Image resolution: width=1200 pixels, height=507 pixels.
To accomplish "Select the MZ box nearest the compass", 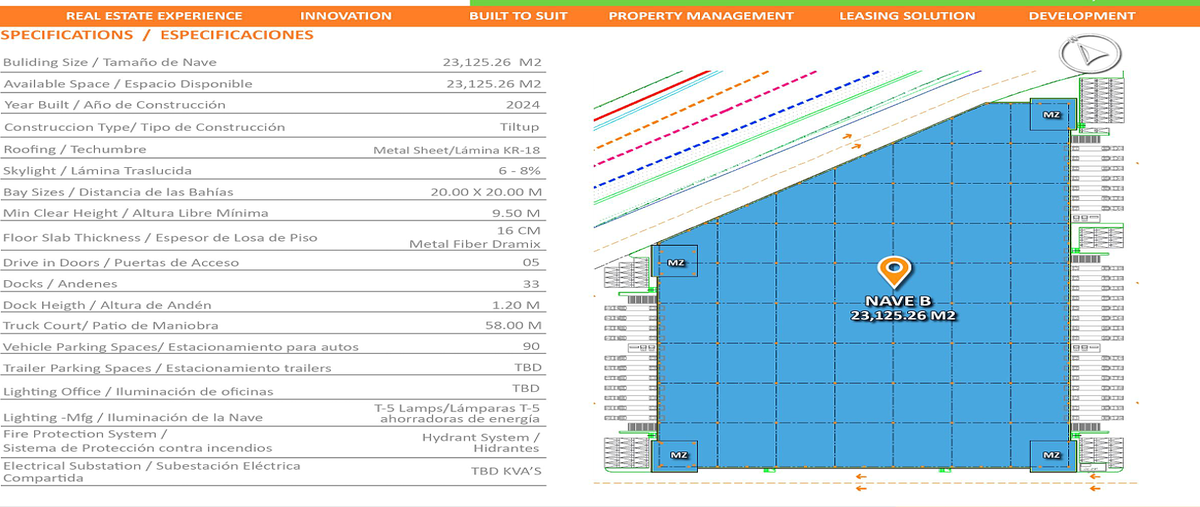I will (1051, 115).
